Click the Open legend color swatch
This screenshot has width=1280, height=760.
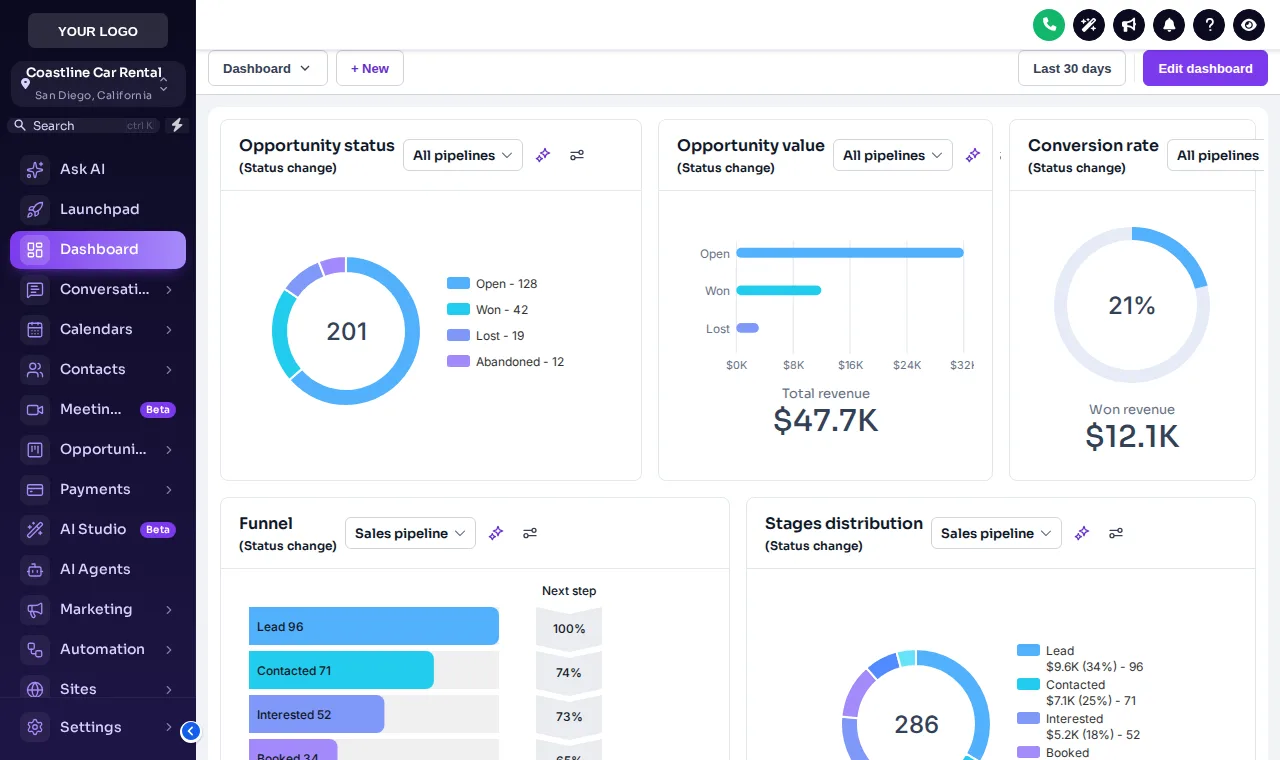pos(458,283)
